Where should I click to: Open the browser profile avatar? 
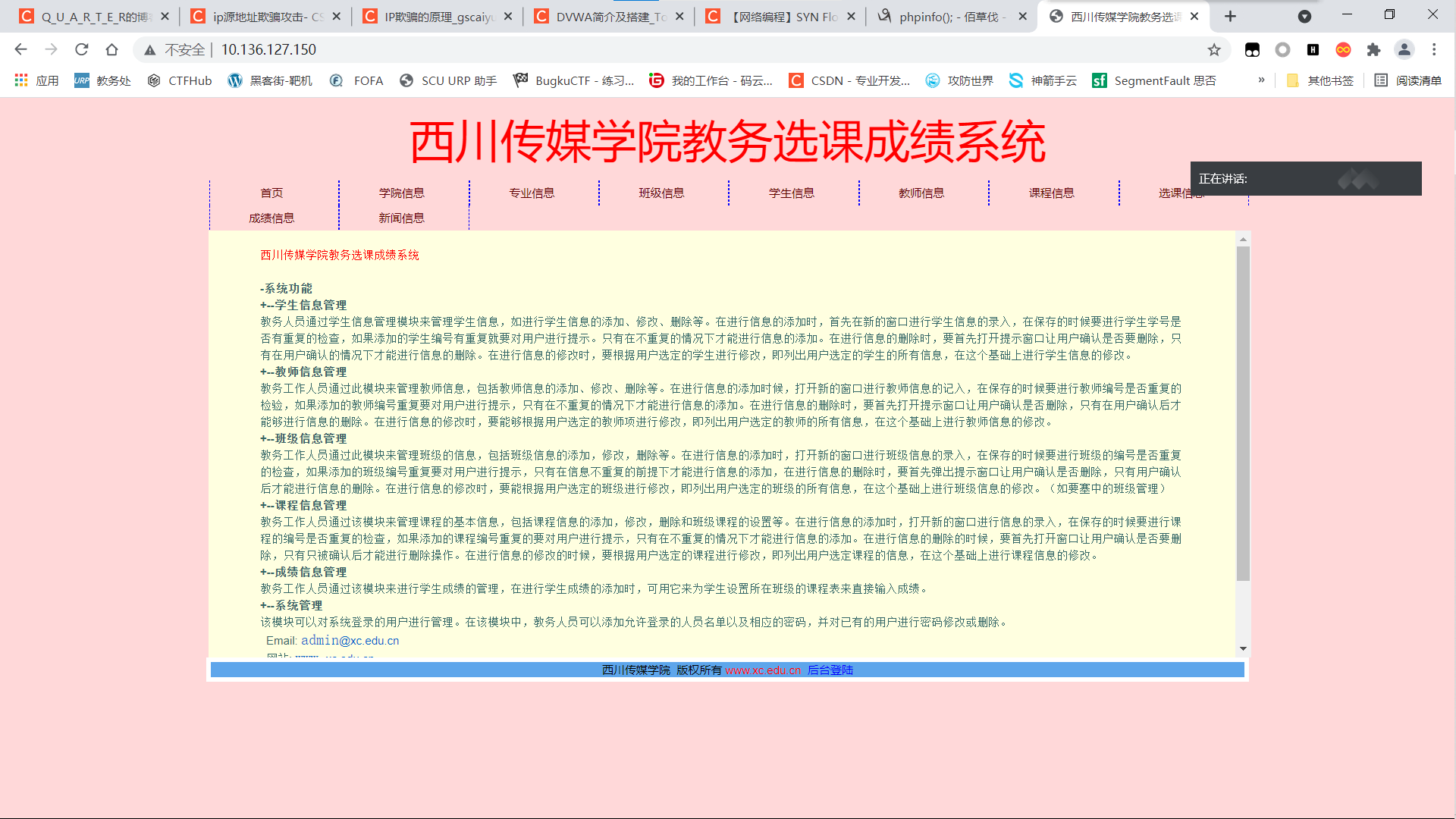pyautogui.click(x=1404, y=49)
